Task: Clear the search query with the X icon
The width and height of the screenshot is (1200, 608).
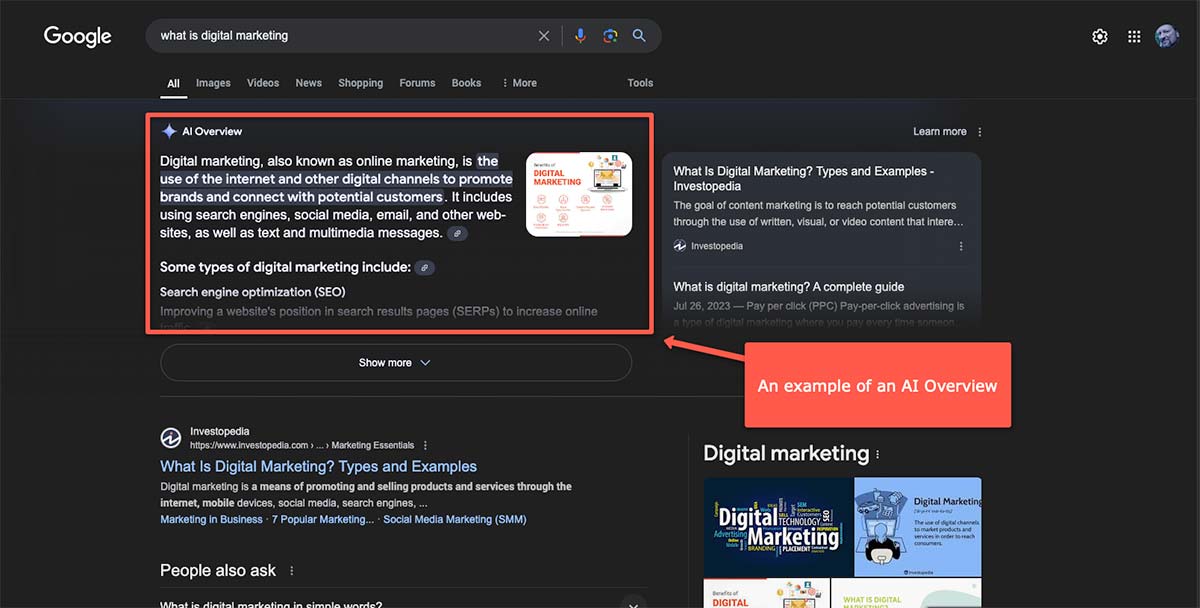Action: pos(543,35)
